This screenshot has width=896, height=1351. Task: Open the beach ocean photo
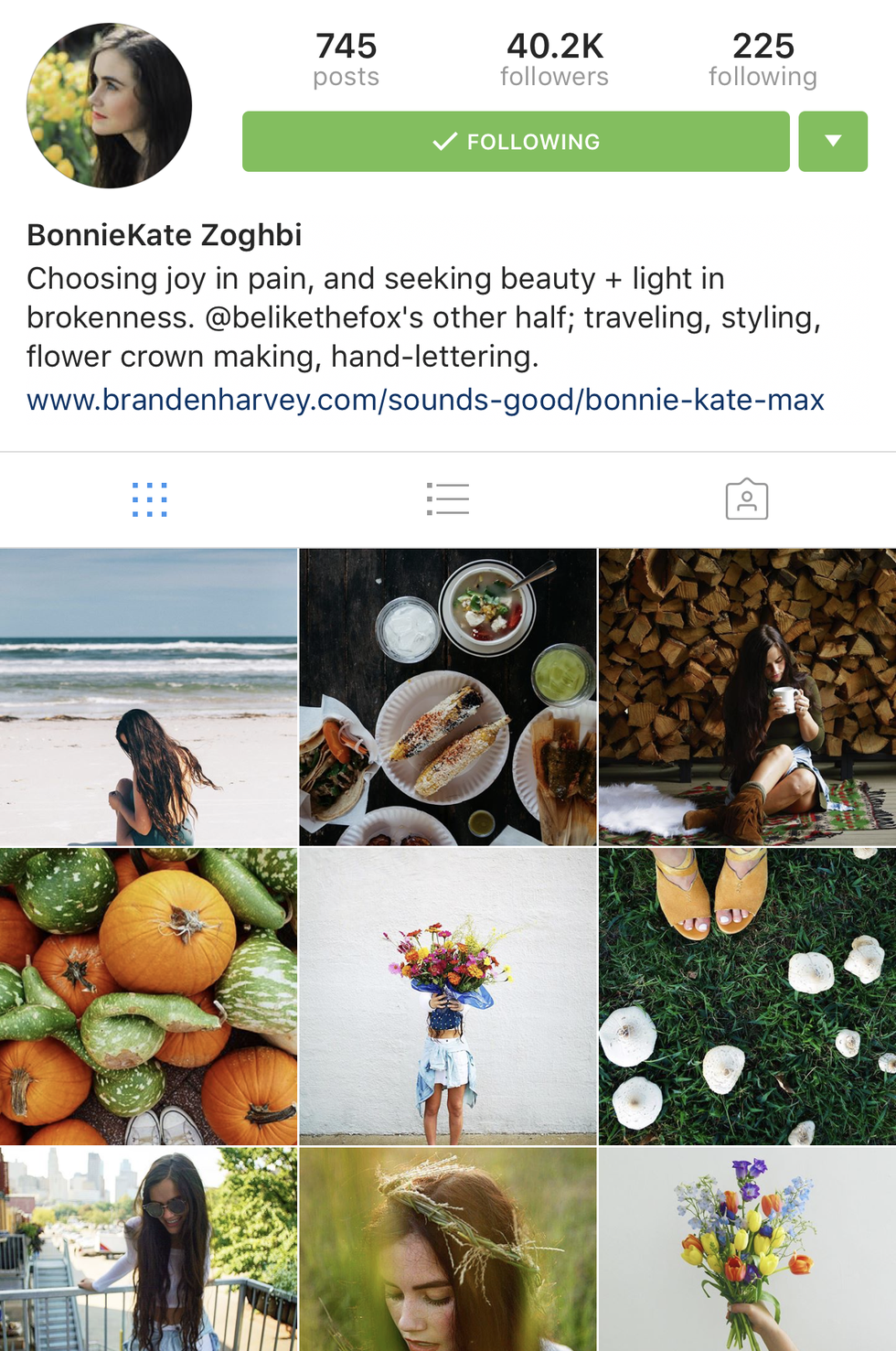[x=148, y=697]
